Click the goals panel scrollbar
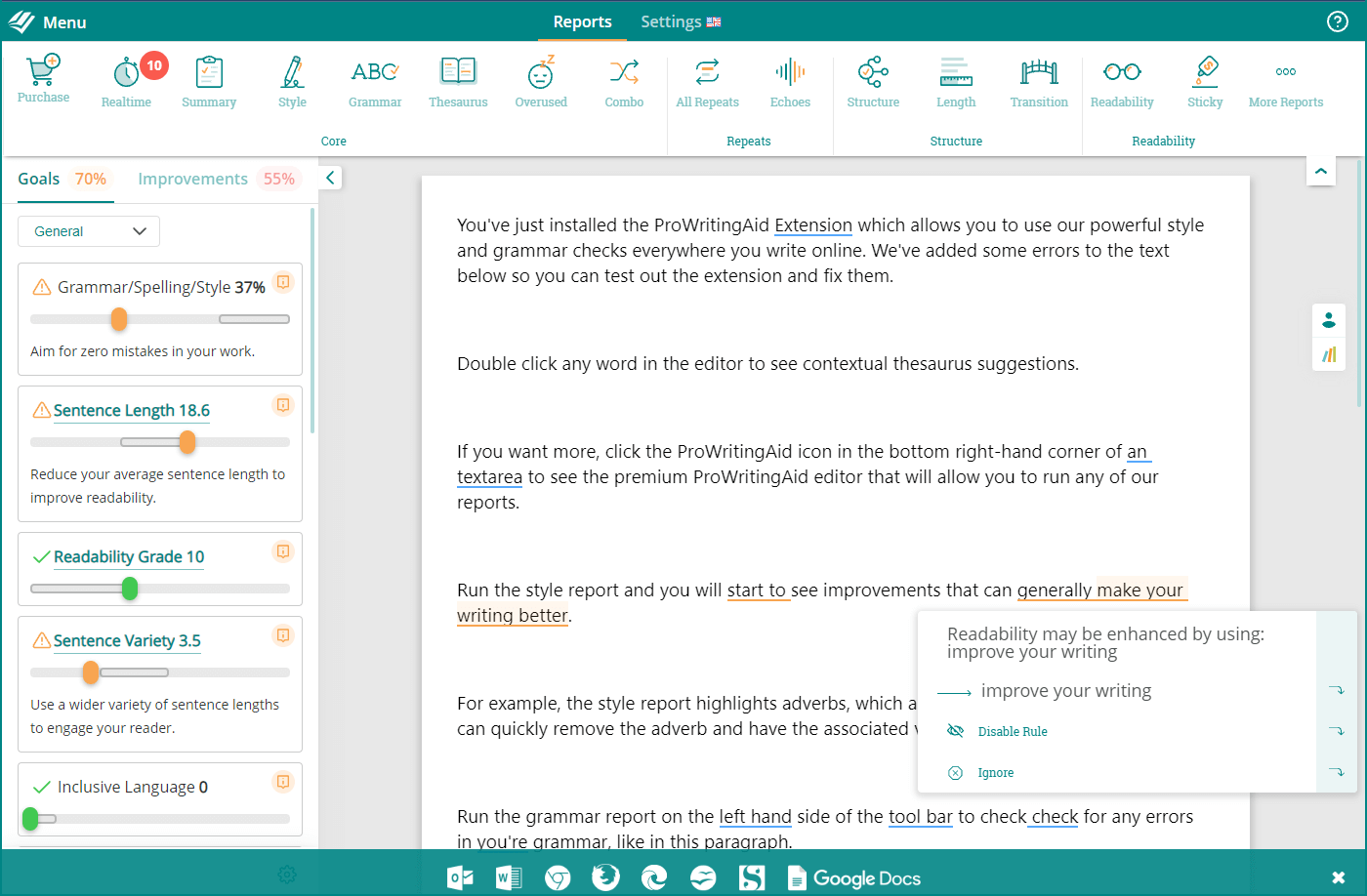1367x896 pixels. pos(312,320)
